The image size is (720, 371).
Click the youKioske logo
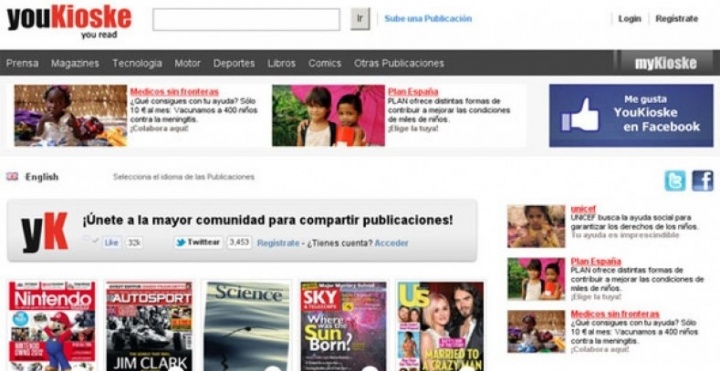[69, 22]
